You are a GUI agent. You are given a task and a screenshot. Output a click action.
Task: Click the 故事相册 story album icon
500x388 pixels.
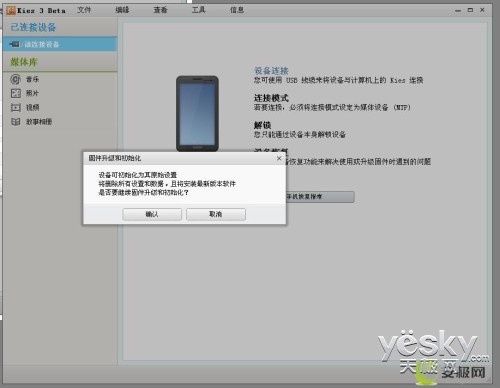pos(16,122)
